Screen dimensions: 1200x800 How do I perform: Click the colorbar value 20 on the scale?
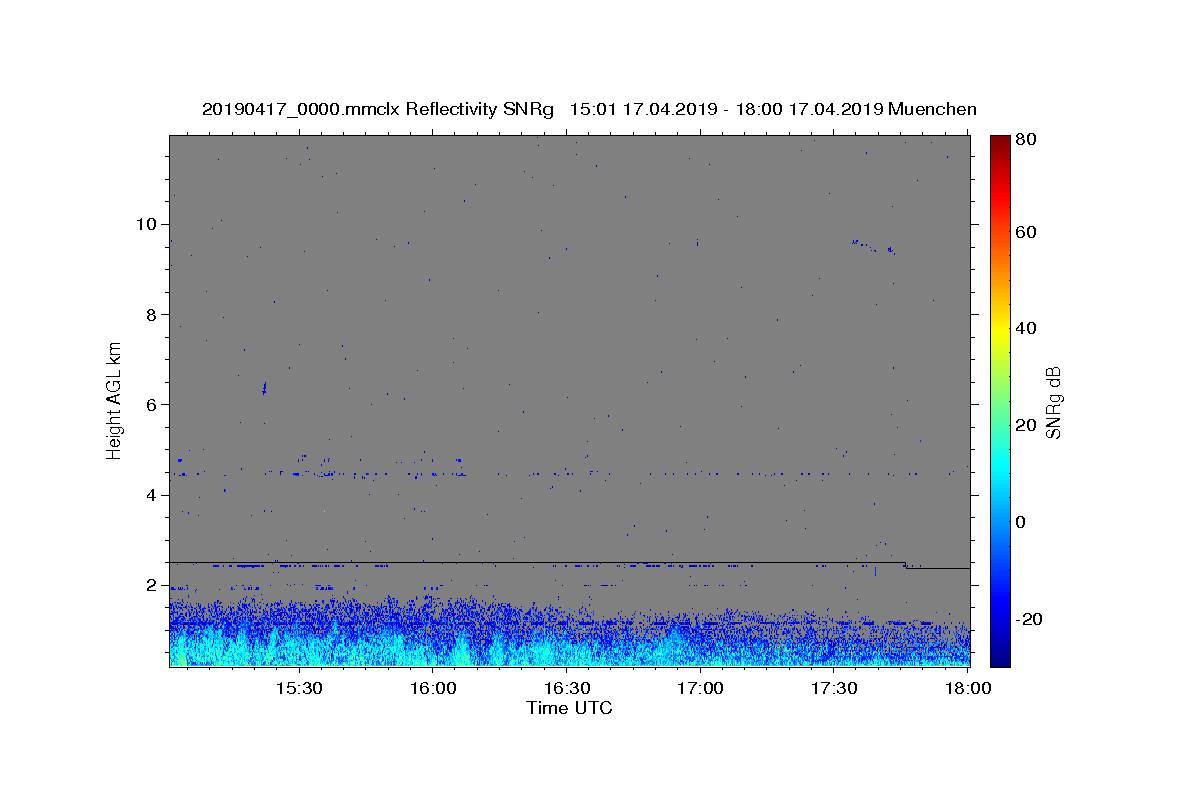coord(1025,425)
